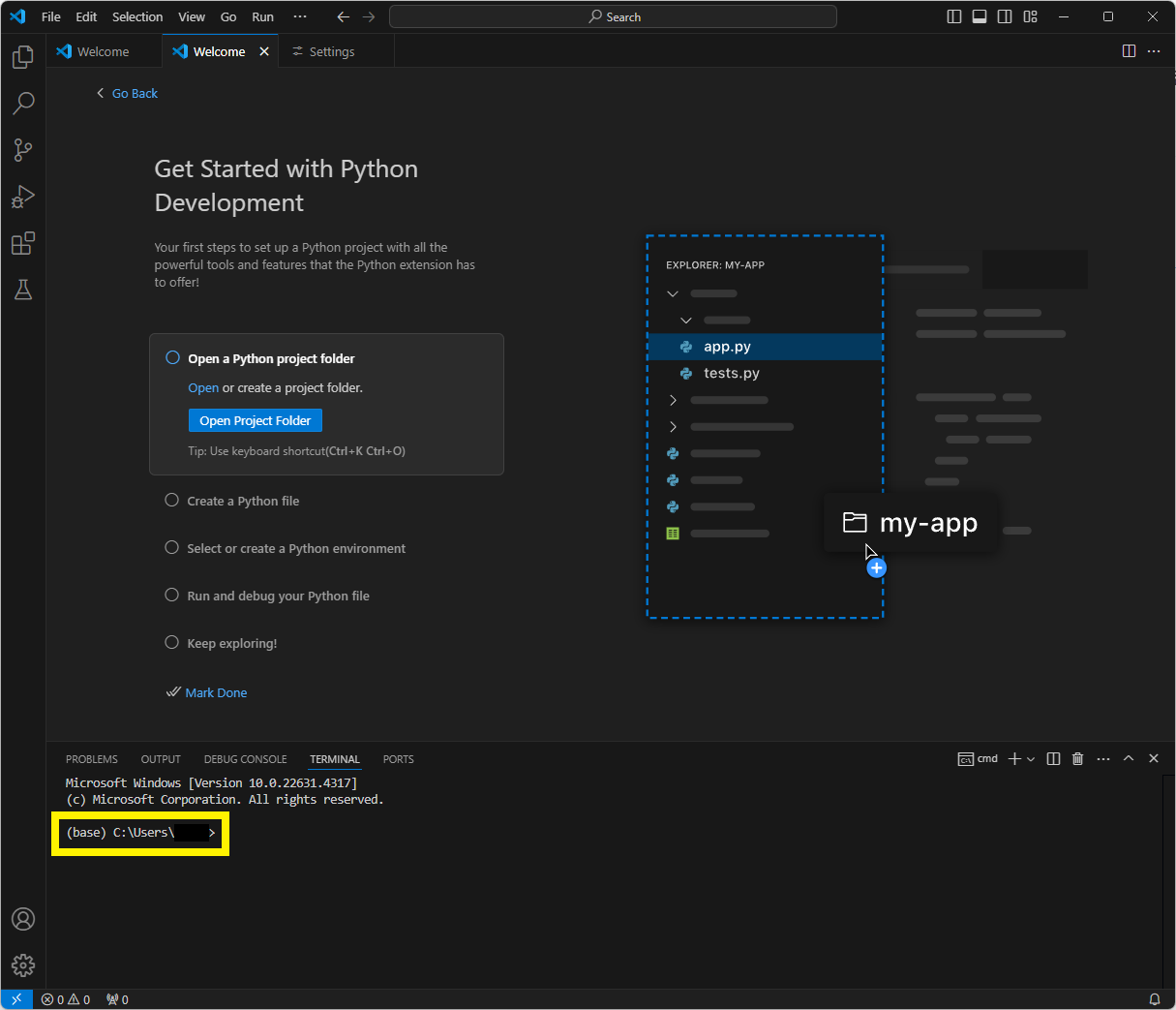The width and height of the screenshot is (1176, 1010).
Task: Switch to the OUTPUT panel tab
Action: point(161,759)
